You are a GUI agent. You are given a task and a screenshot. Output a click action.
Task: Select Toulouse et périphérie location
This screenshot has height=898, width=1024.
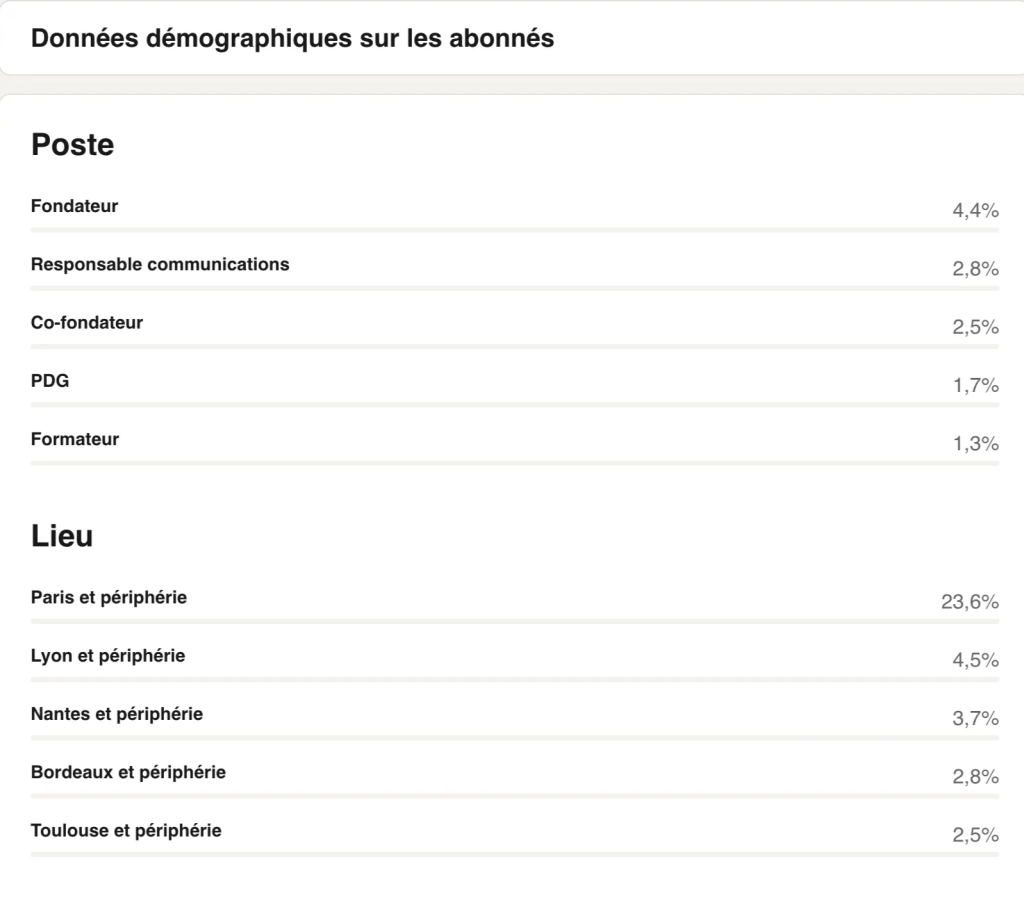click(x=126, y=830)
